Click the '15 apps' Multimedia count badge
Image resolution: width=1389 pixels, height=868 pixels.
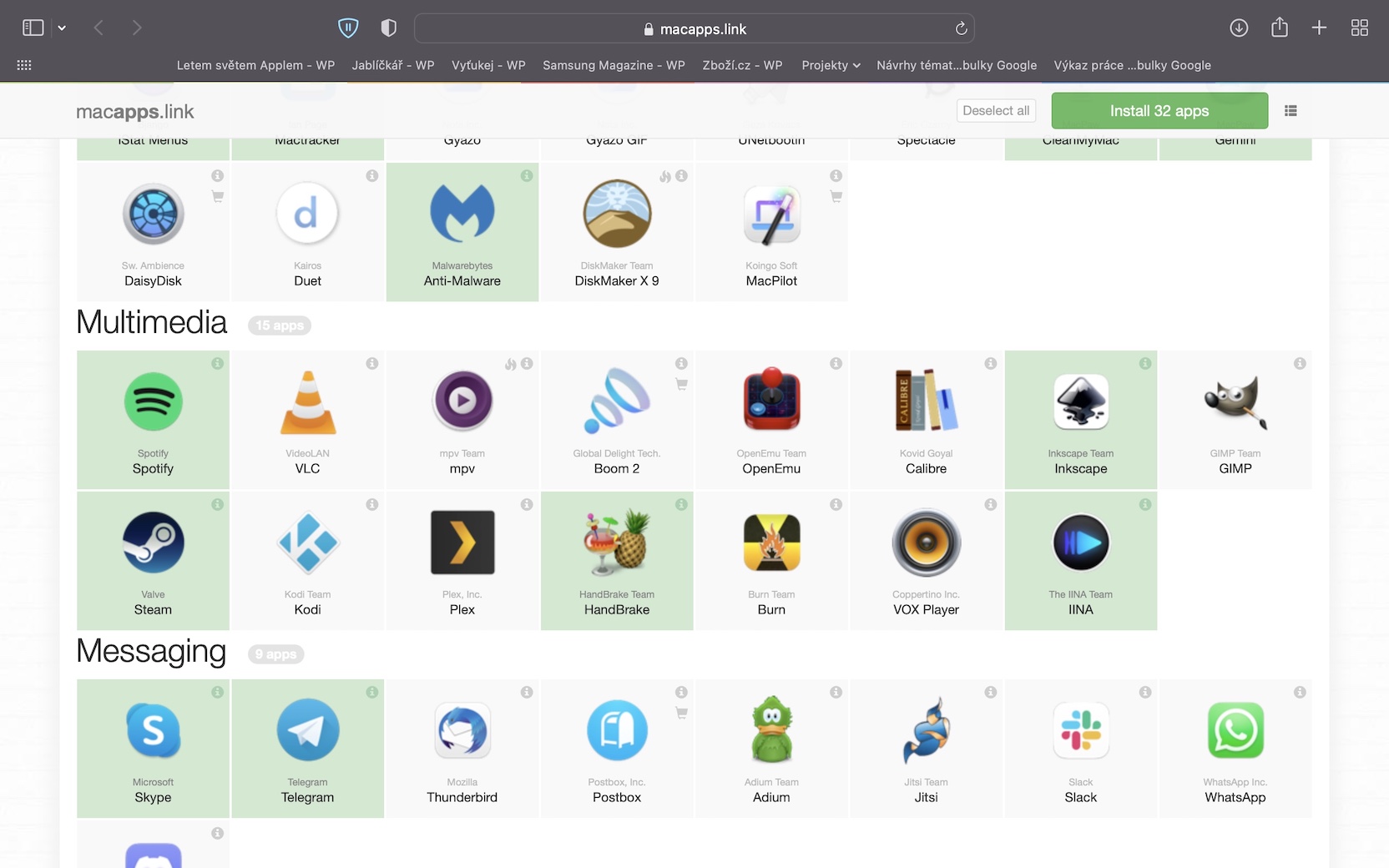click(280, 325)
